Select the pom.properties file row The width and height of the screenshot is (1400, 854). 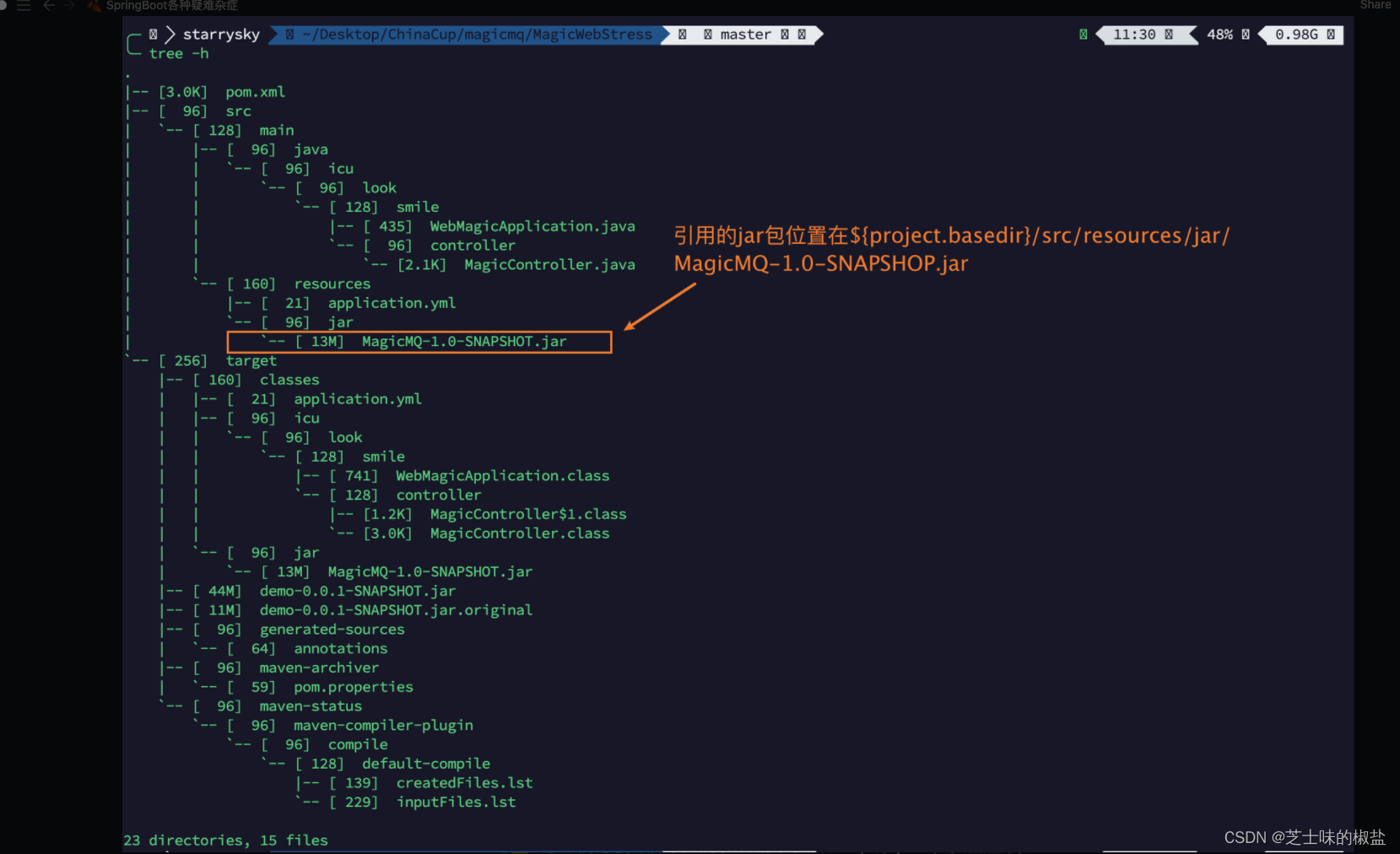303,688
